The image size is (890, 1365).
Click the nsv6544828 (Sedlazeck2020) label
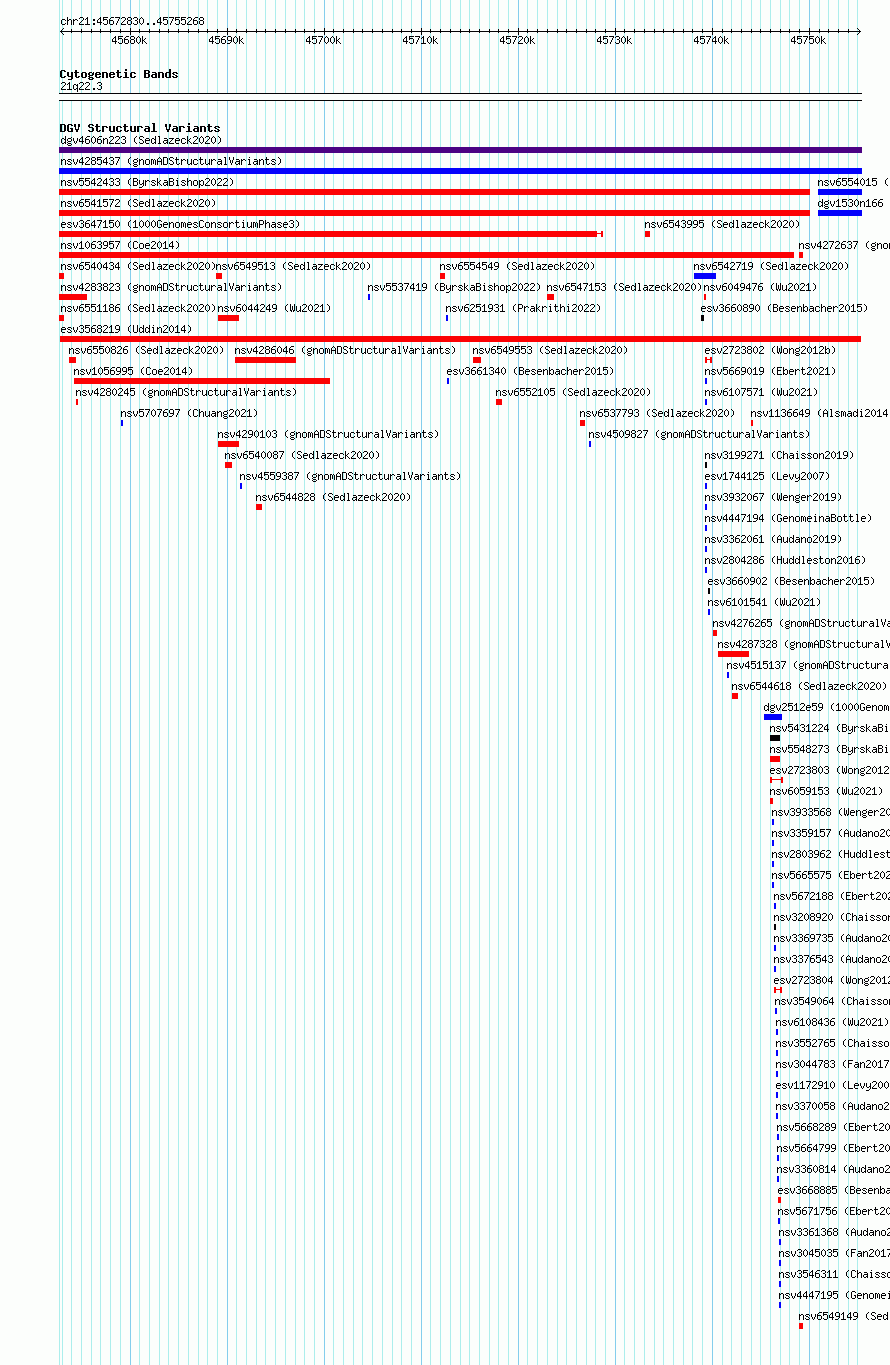(x=333, y=498)
